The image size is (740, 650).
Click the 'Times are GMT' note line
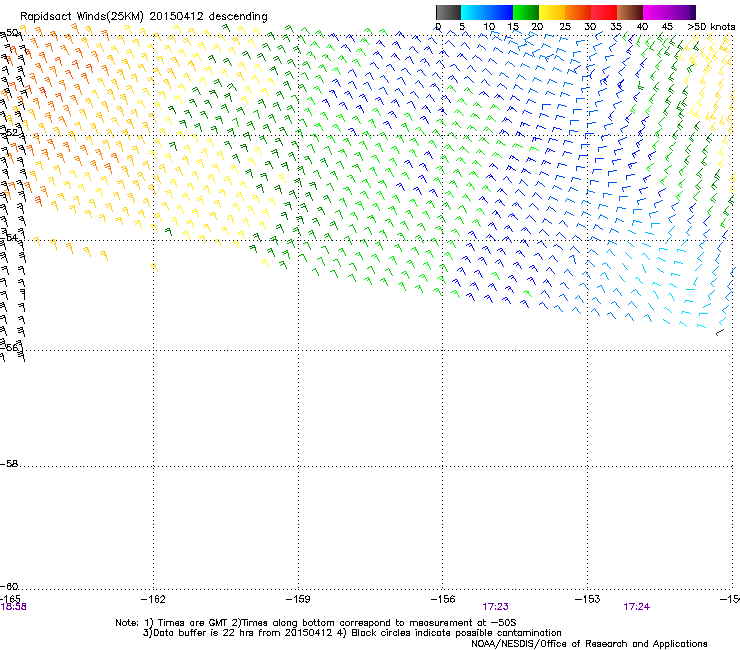(316, 623)
